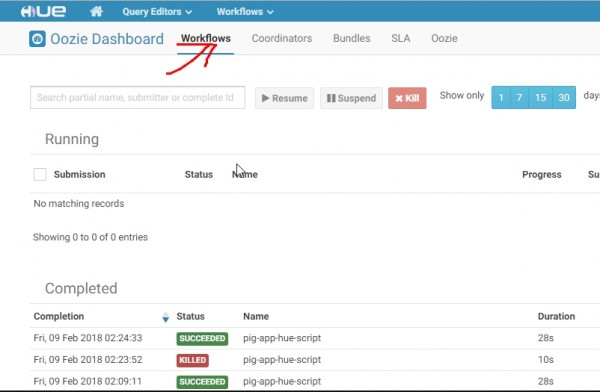
Task: Go to the SLA tab
Action: [x=401, y=38]
